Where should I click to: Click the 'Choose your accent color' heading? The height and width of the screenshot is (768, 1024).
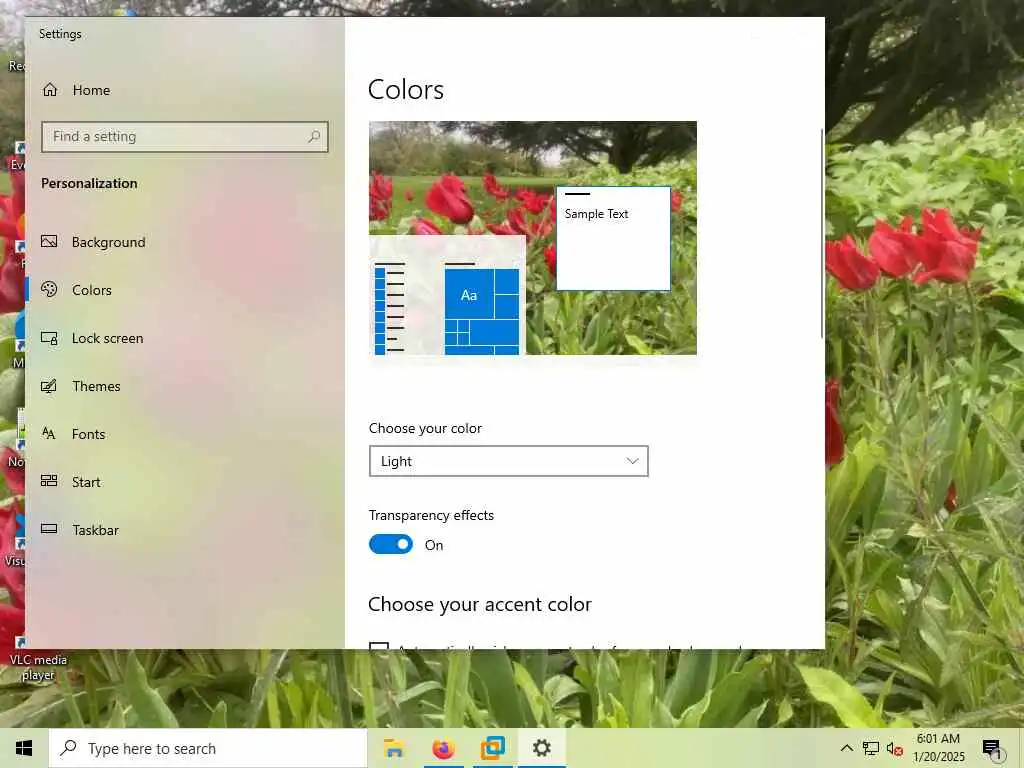480,604
